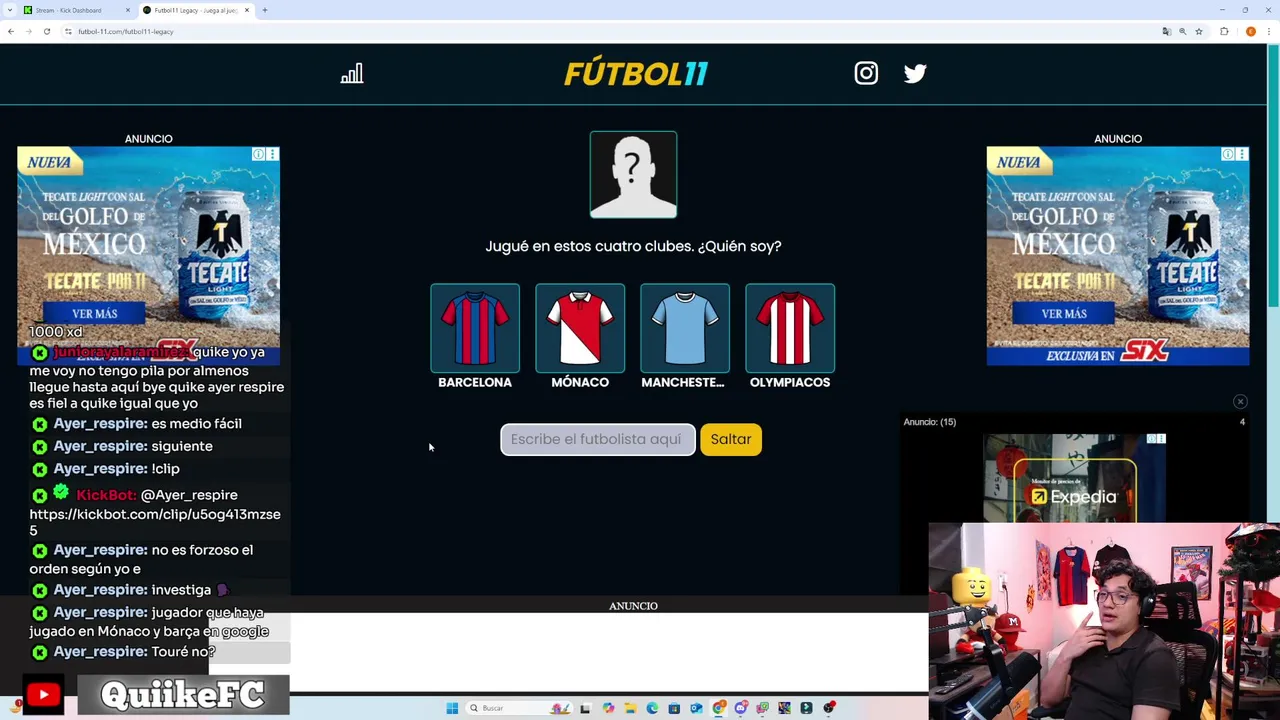
Task: Open the Chrome profile avatar
Action: (1250, 31)
